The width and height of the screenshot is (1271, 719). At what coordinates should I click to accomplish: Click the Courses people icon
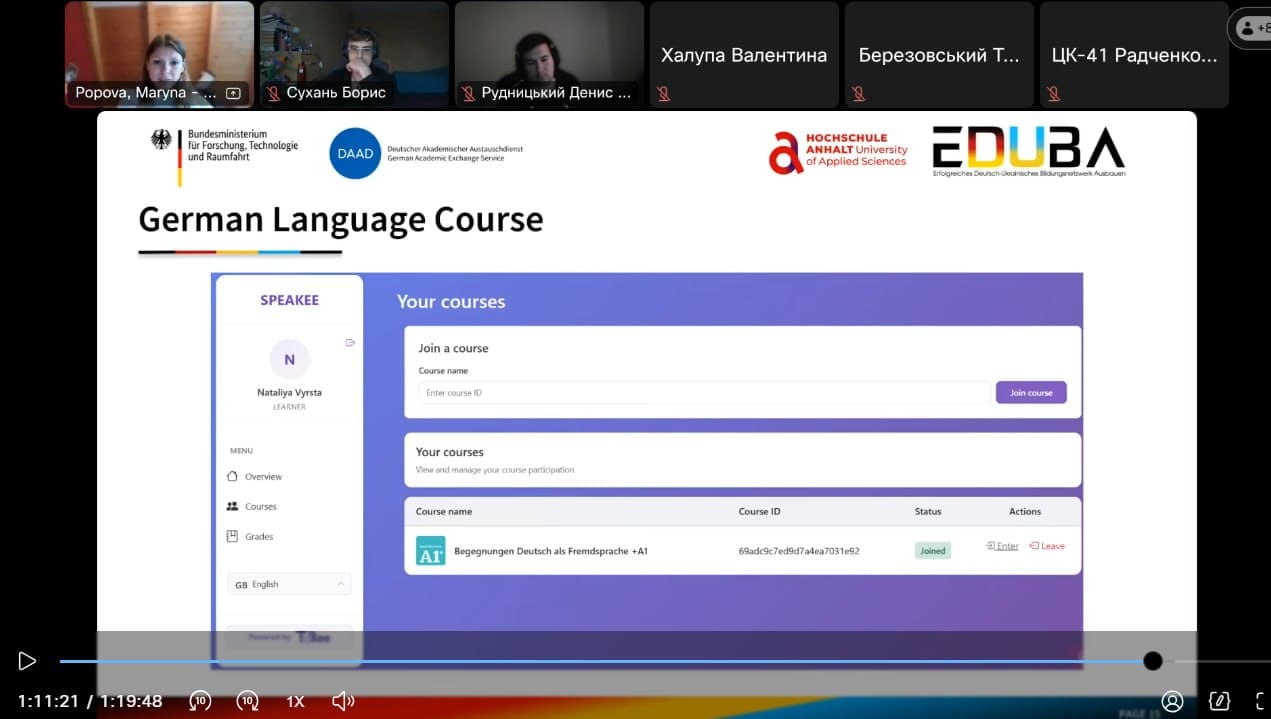tap(233, 506)
